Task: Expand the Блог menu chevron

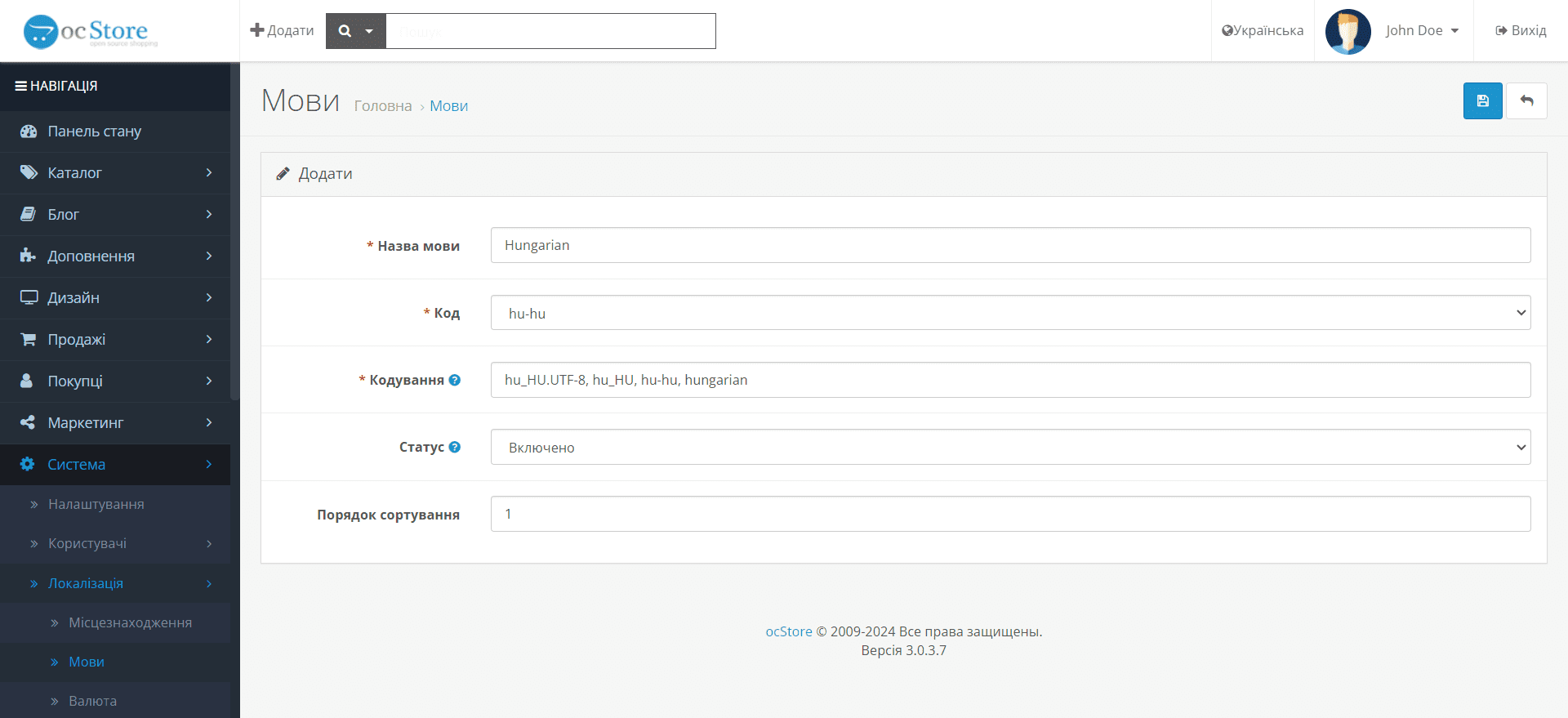Action: coord(209,214)
